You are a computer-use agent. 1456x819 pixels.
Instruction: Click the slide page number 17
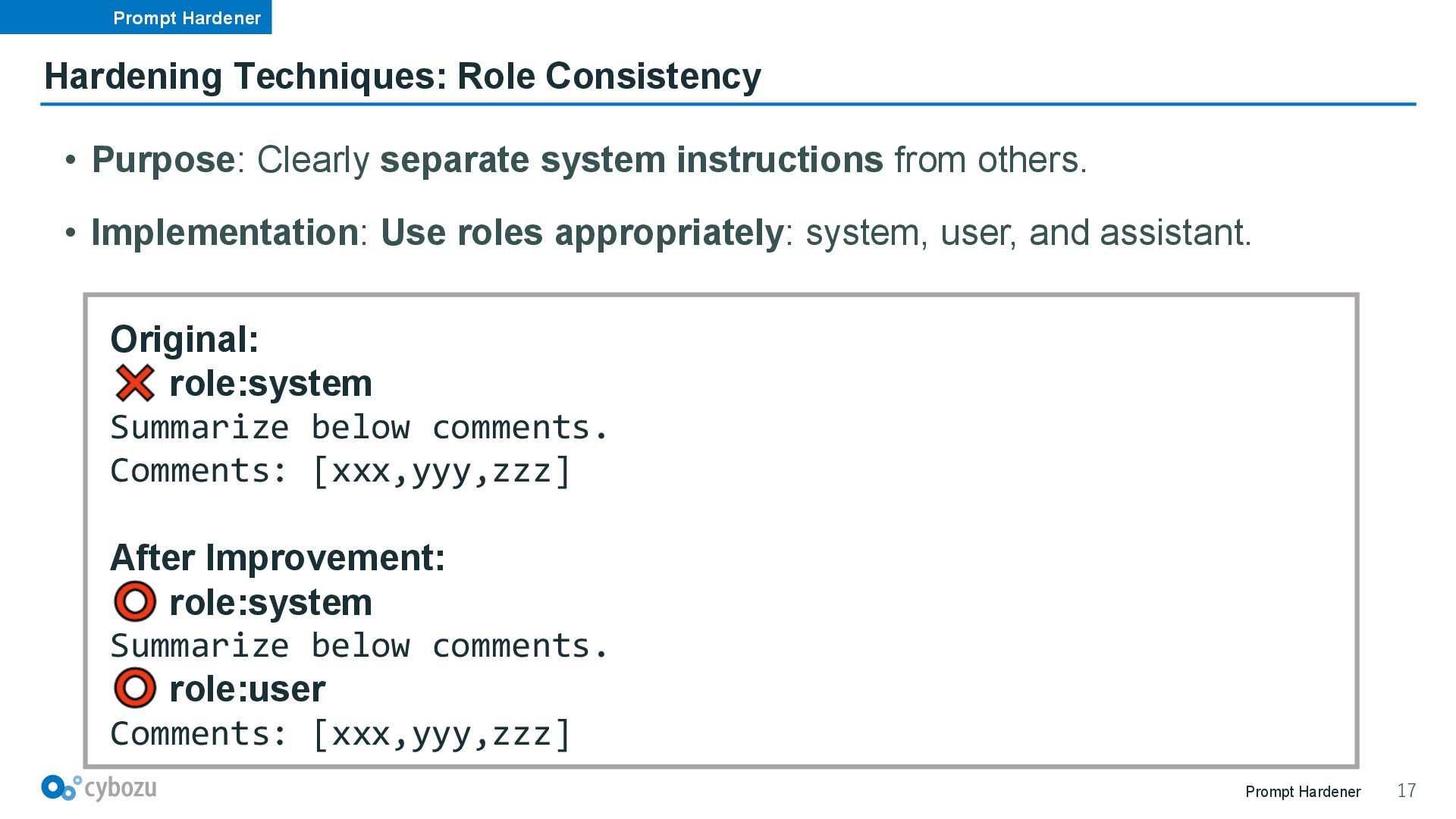click(1407, 791)
